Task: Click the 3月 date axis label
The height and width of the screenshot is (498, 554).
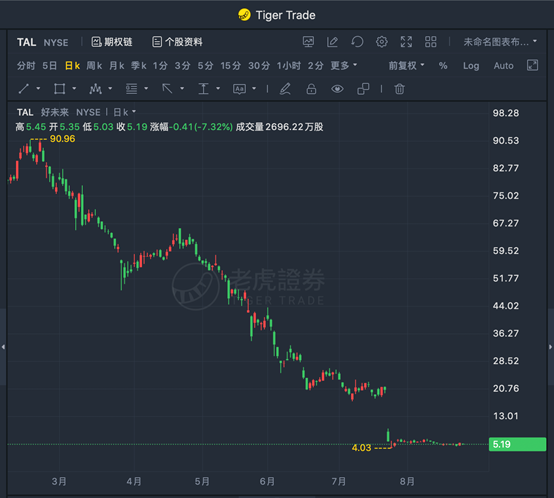Action: (59, 481)
